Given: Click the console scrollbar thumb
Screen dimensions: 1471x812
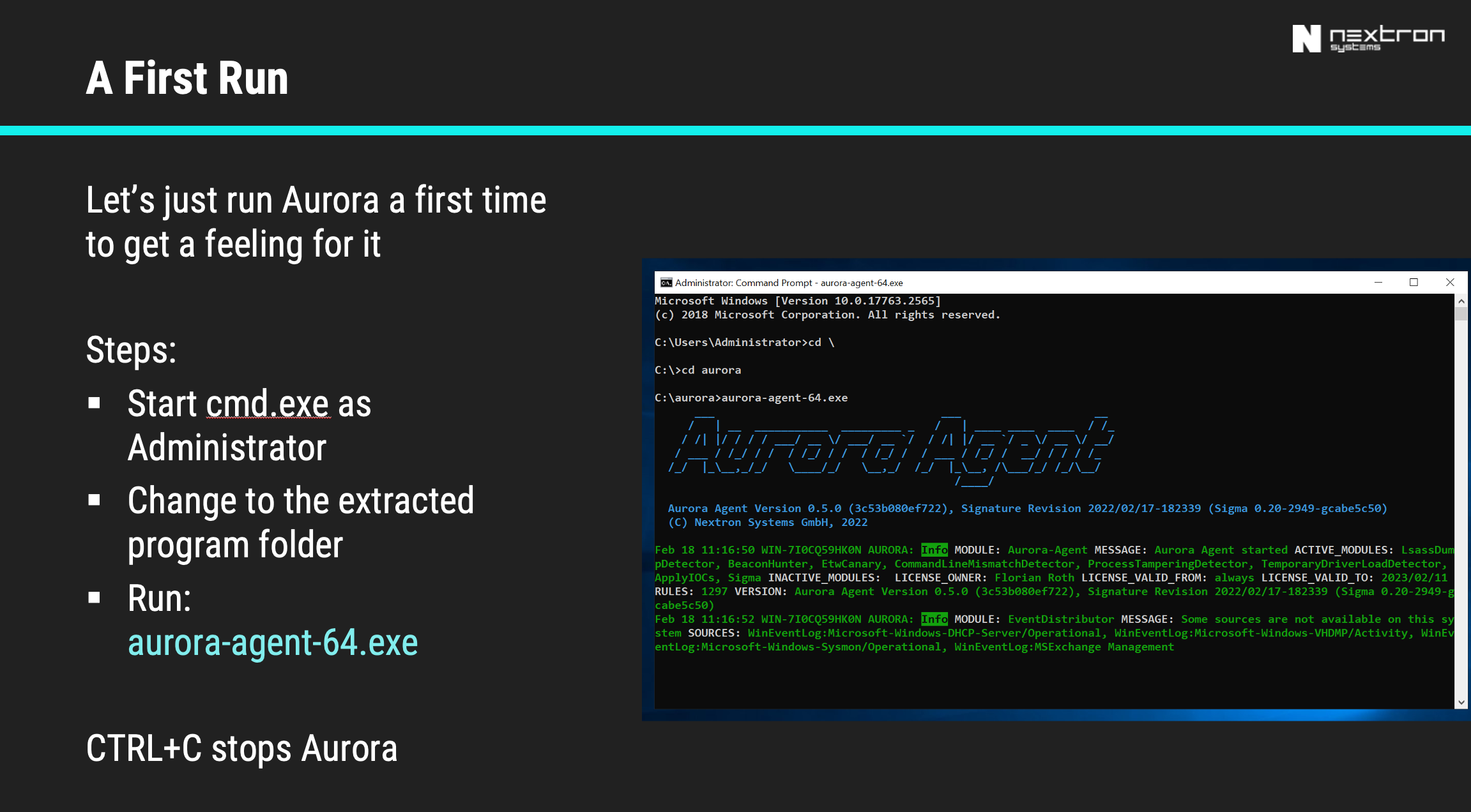Looking at the screenshot, I should (x=1461, y=314).
